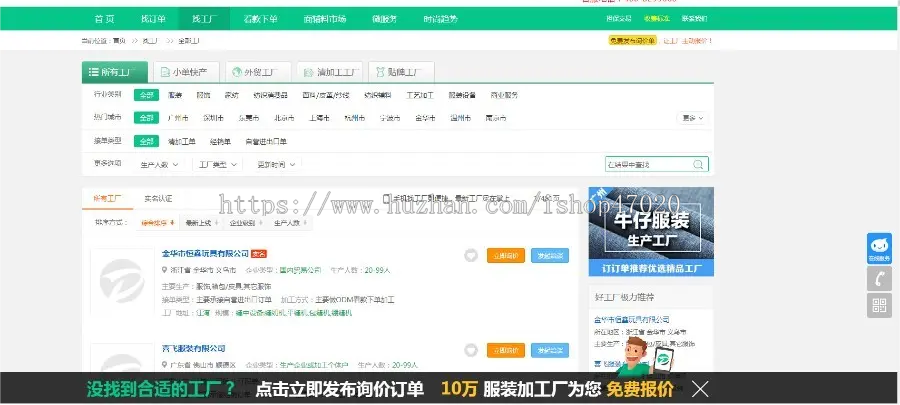This screenshot has width=900, height=405.
Task: Toggle the checkbox above the factory list
Action: (x=386, y=198)
